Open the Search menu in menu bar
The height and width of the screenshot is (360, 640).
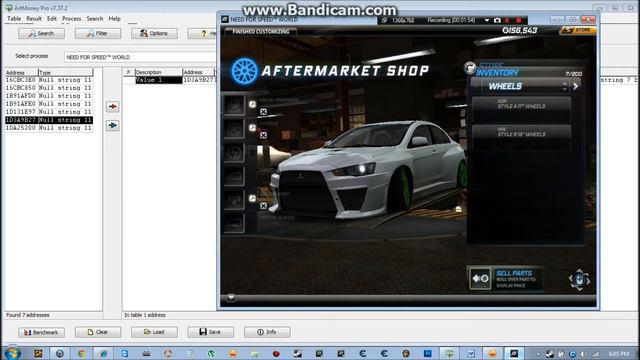coord(95,19)
